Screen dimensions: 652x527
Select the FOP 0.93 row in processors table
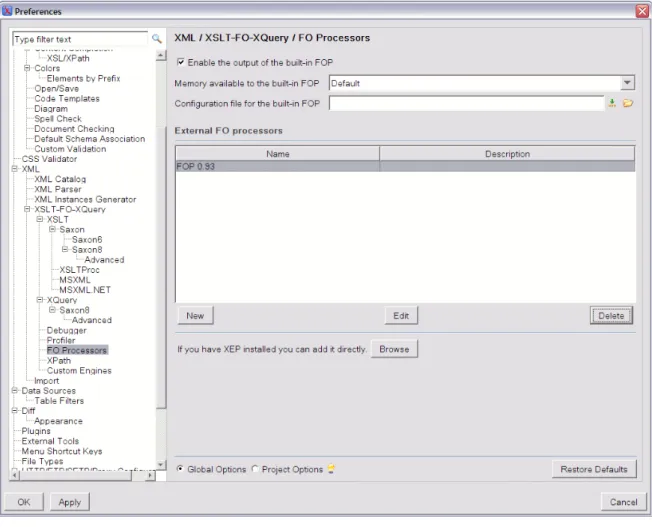(405, 166)
